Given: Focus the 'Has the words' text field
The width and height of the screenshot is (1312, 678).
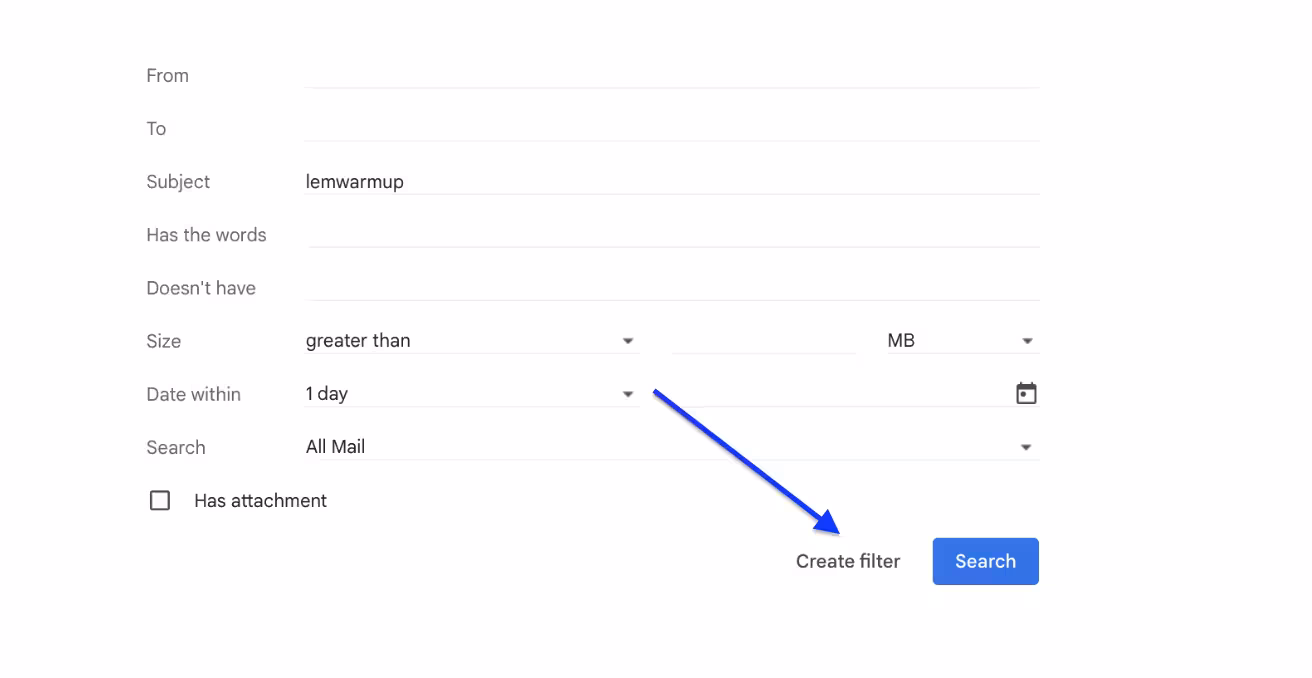Looking at the screenshot, I should tap(672, 234).
